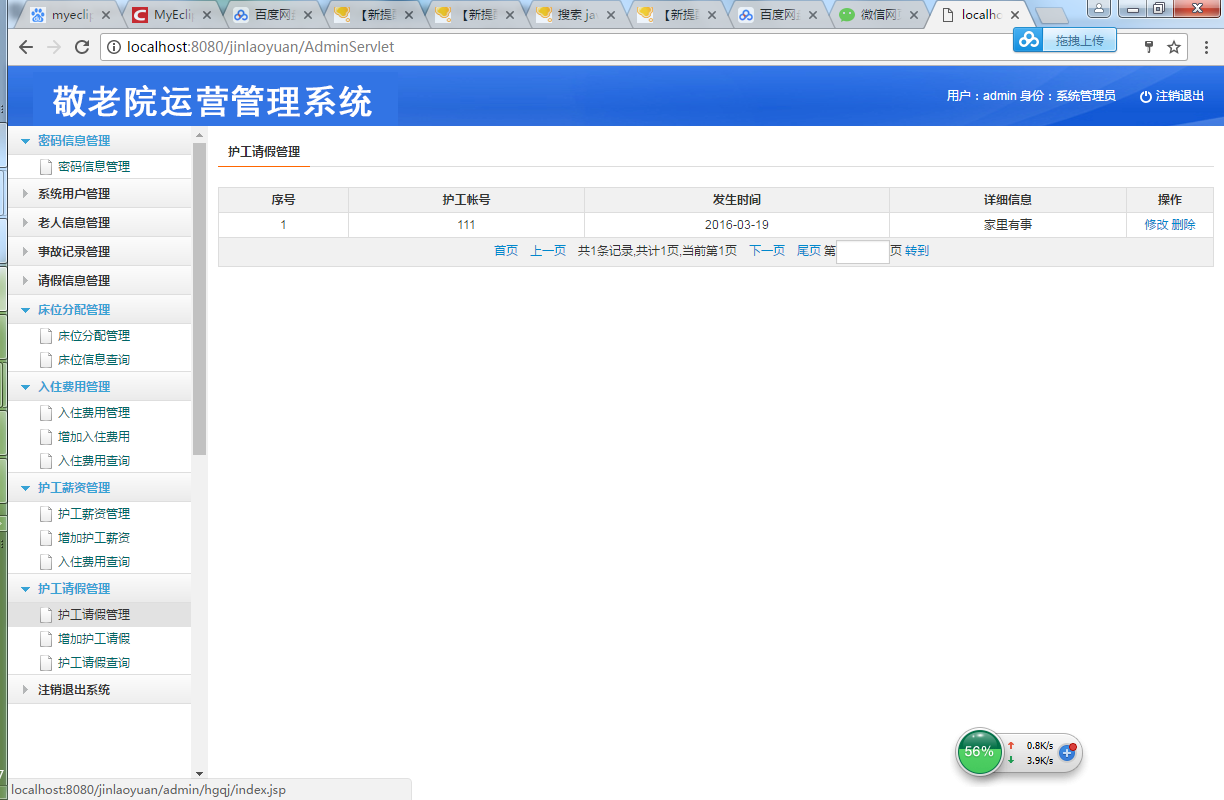Click the sidebar scroll up arrow
Image resolution: width=1224 pixels, height=800 pixels.
(199, 135)
